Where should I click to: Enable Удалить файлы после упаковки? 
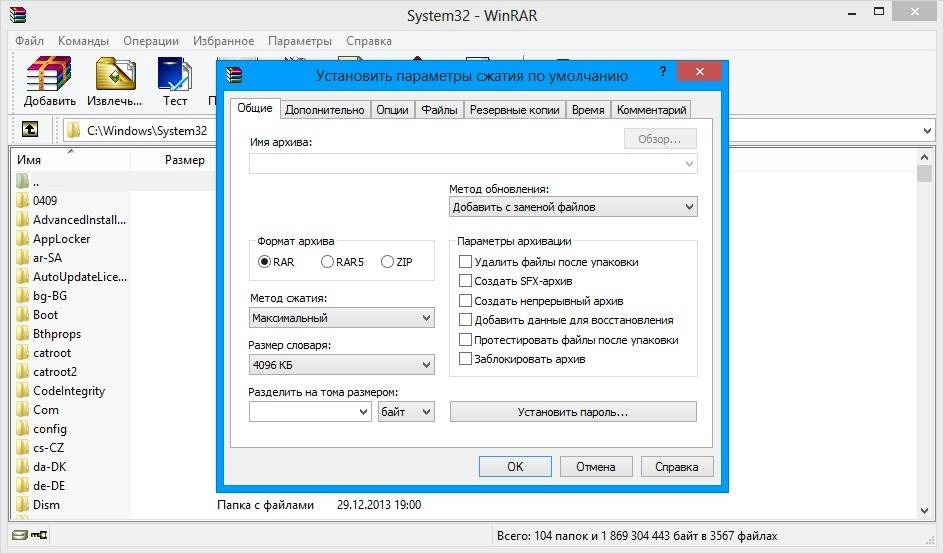pos(465,261)
